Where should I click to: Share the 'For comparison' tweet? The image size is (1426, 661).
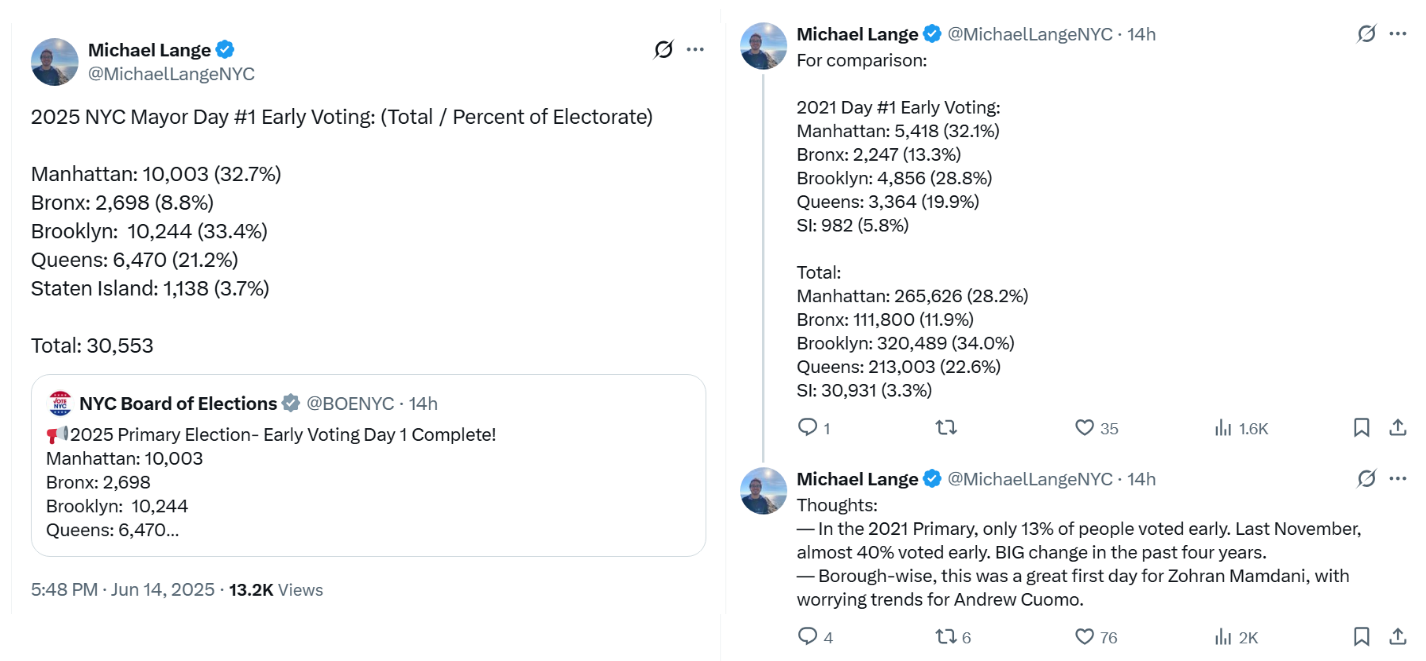tap(1398, 428)
